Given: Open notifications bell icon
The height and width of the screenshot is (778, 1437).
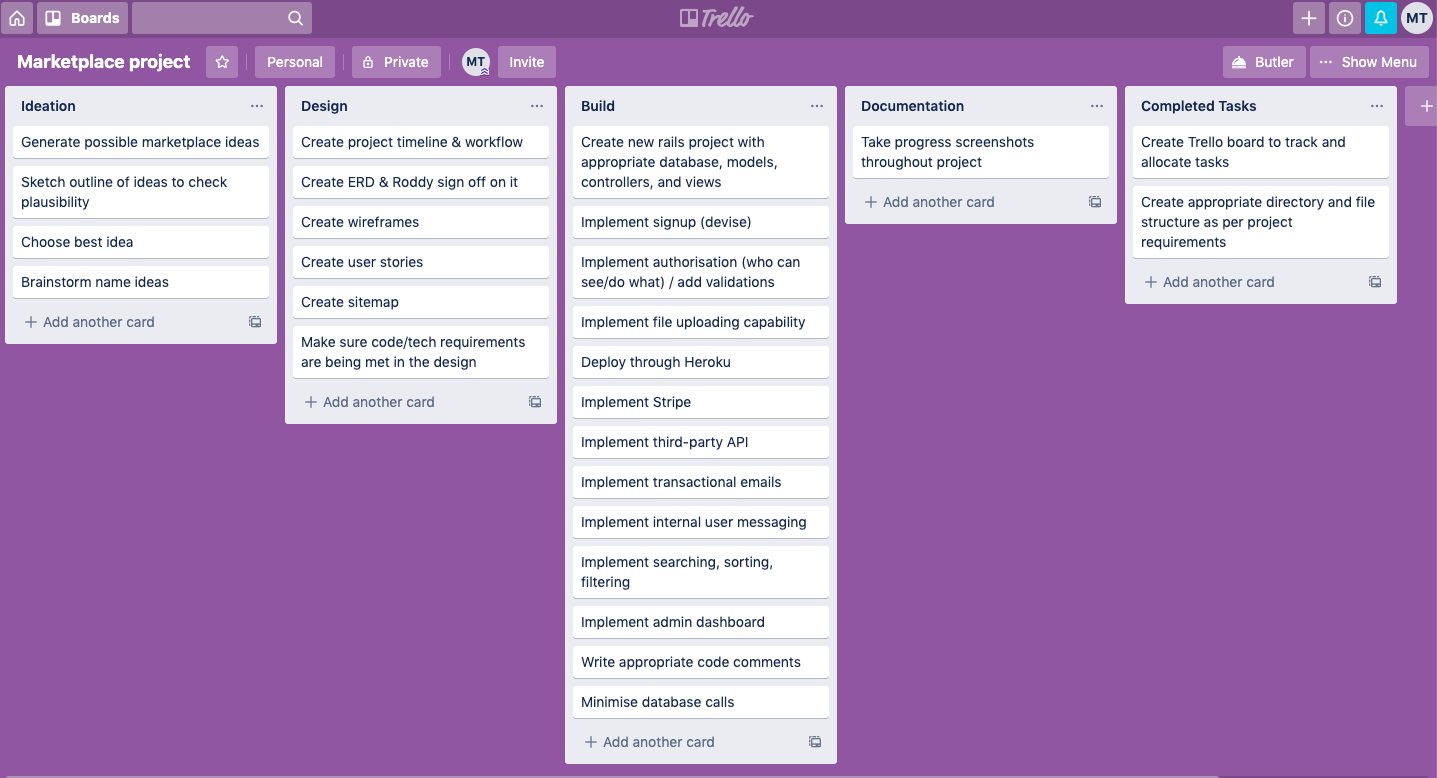Looking at the screenshot, I should pos(1381,18).
